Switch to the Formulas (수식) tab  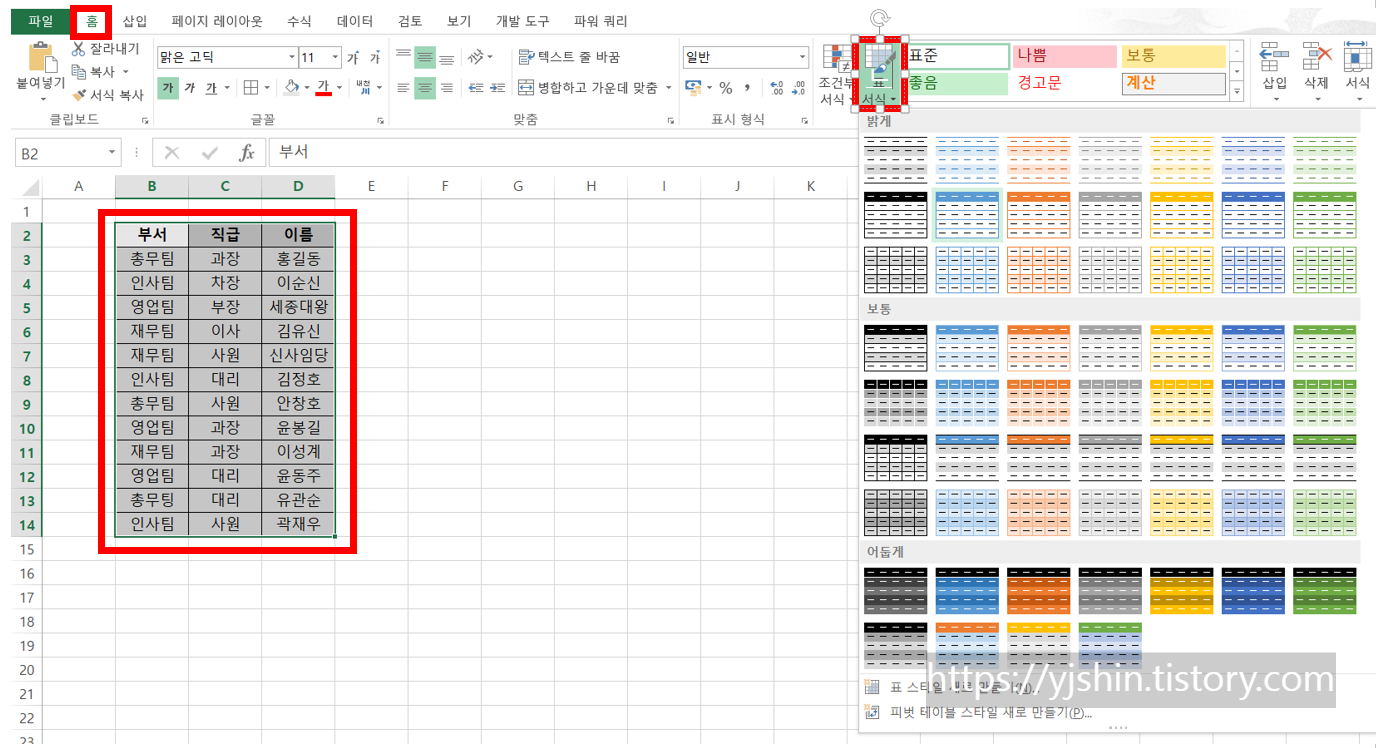click(x=299, y=20)
